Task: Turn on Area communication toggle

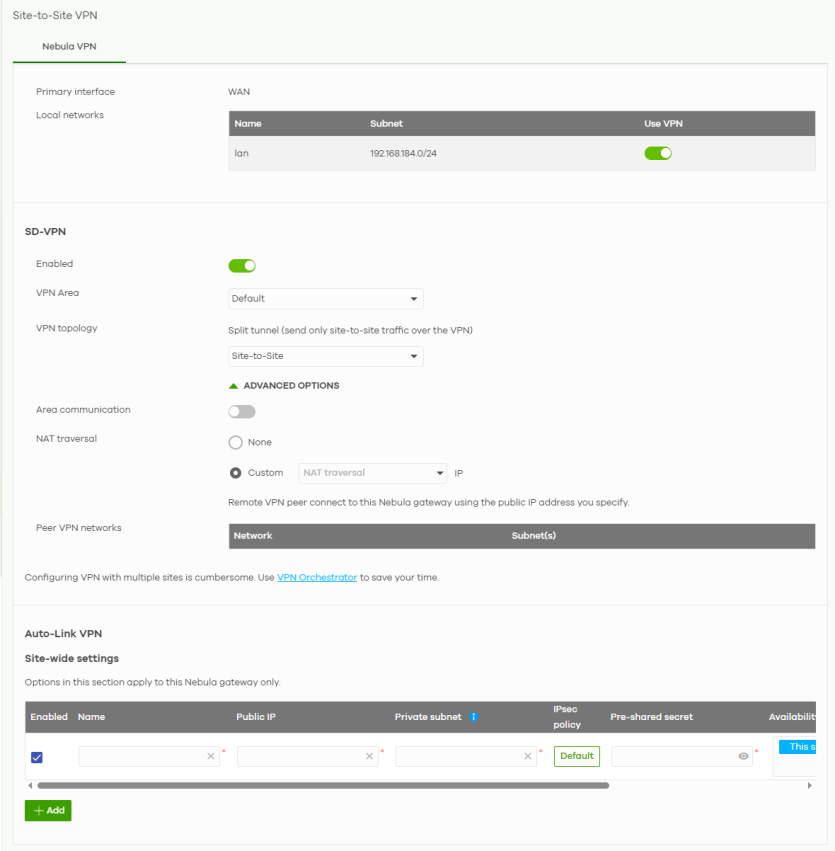Action: (x=242, y=411)
